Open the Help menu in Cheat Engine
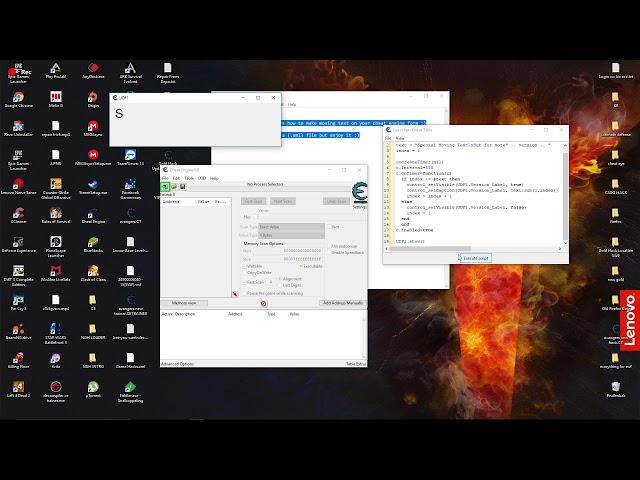 214,178
